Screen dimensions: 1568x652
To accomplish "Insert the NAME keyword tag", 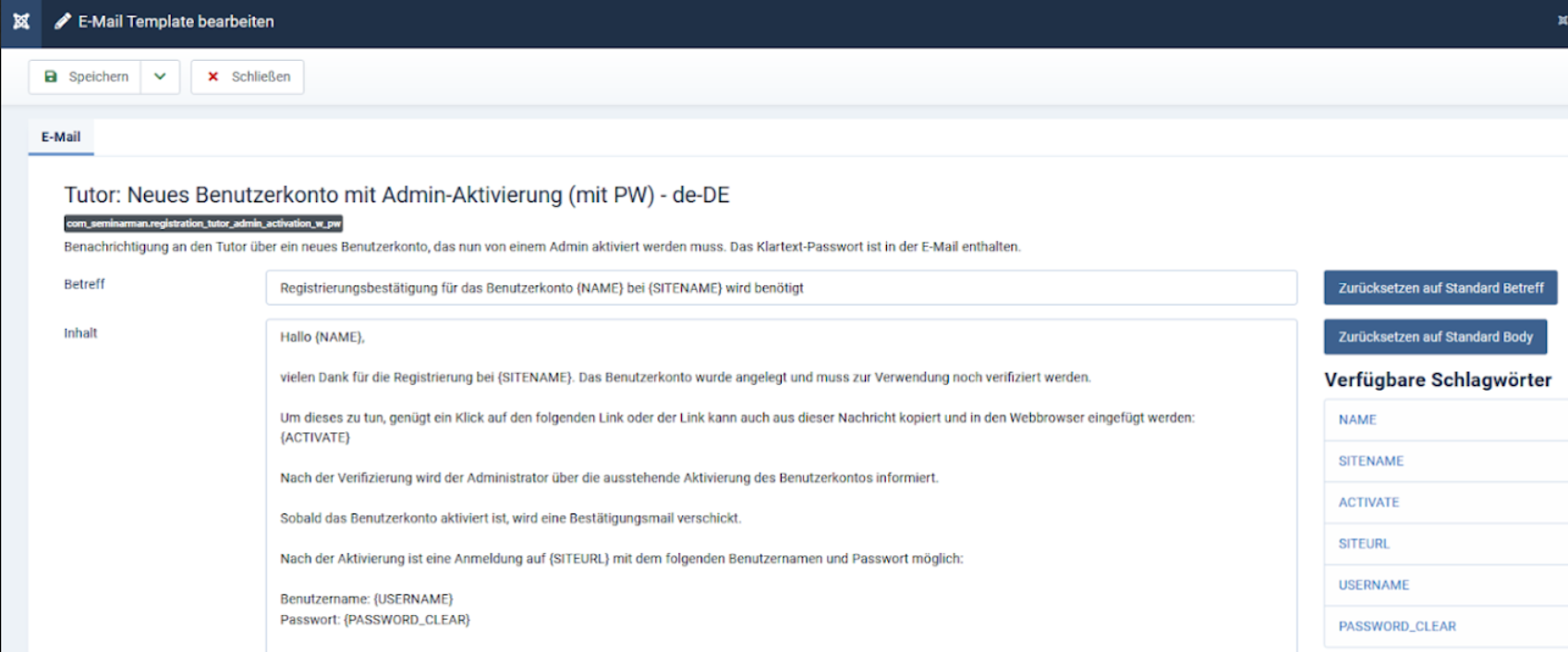I will [x=1357, y=419].
